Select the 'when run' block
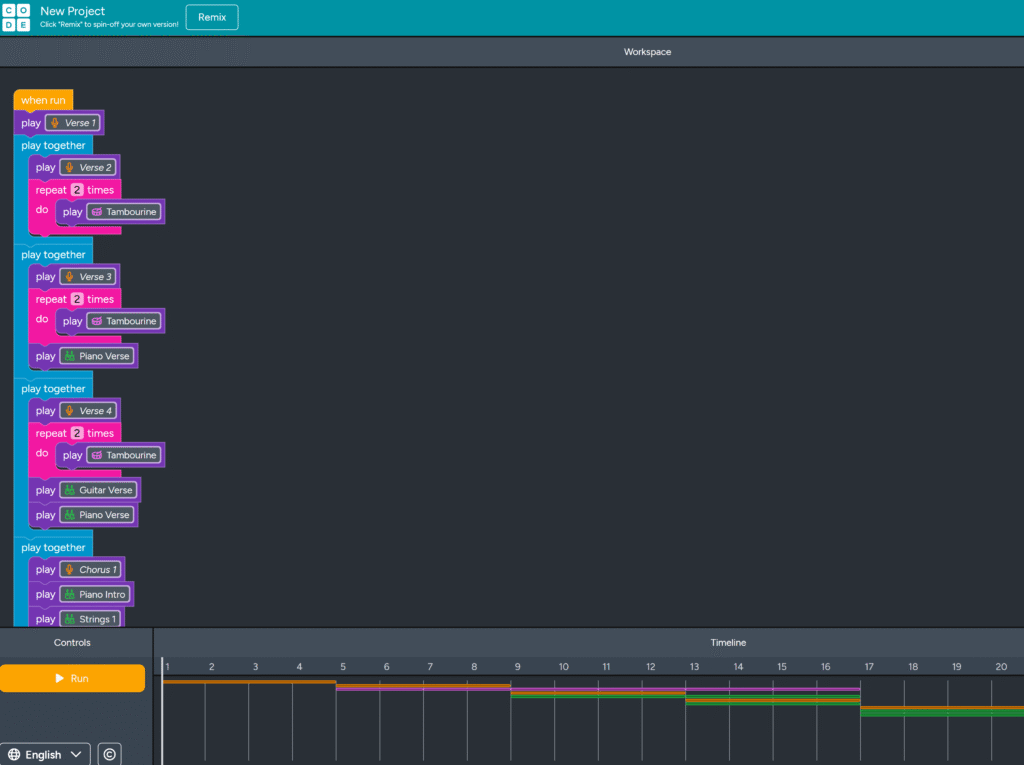Screen dimensions: 1024x765 pyautogui.click(x=42, y=100)
